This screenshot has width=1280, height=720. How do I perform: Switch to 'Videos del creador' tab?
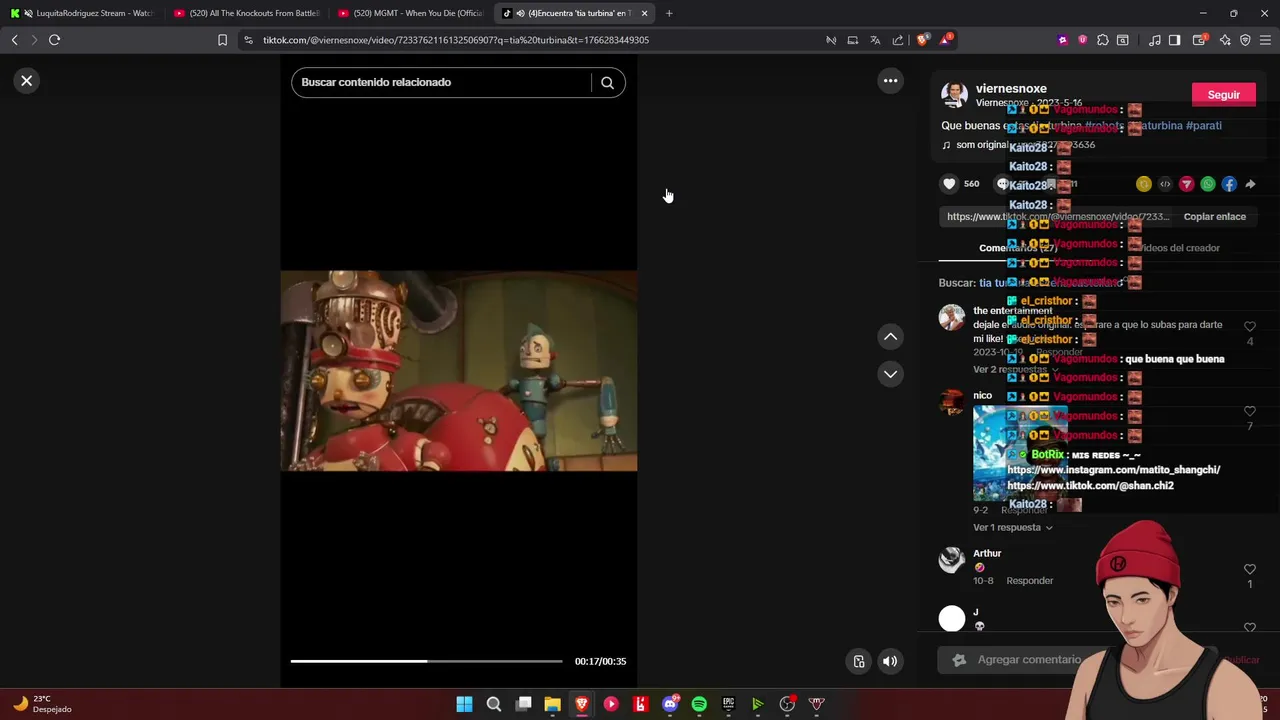point(1178,248)
